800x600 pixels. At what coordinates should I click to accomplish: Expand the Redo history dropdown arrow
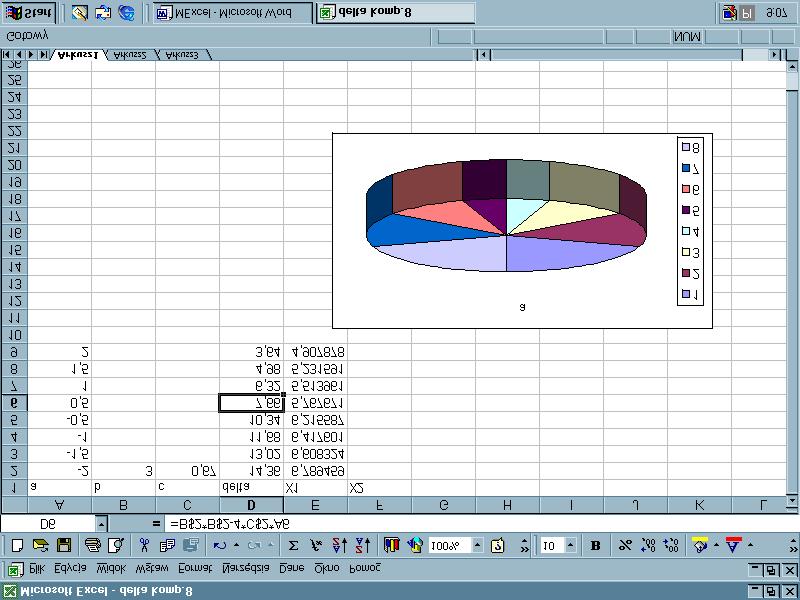point(270,545)
